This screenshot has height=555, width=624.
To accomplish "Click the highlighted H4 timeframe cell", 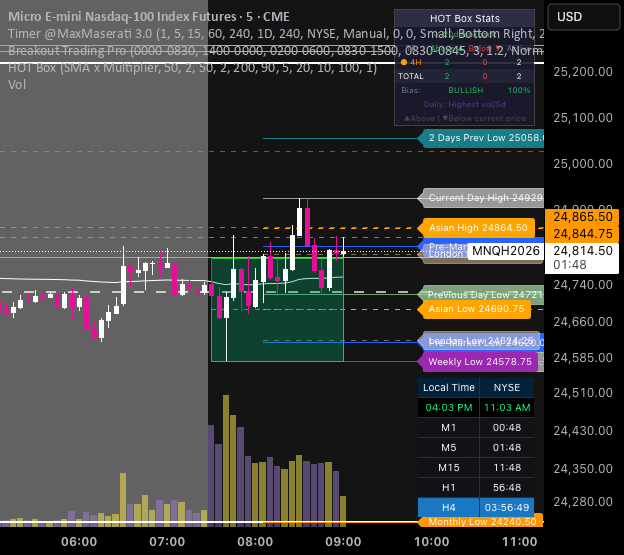I will [x=448, y=507].
